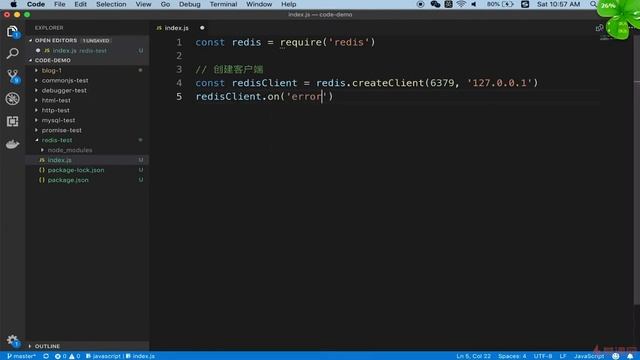Open the Extensions view in activity bar
This screenshot has height=360, width=640.
tap(12, 121)
